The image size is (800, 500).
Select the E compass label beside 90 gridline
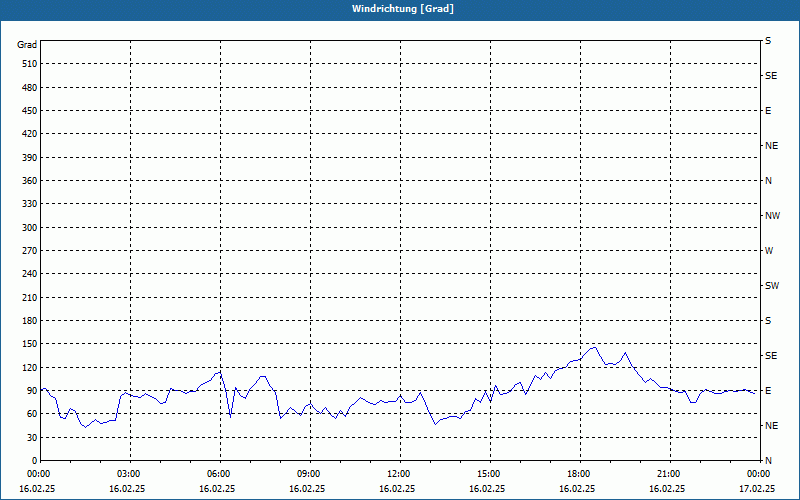coord(768,391)
